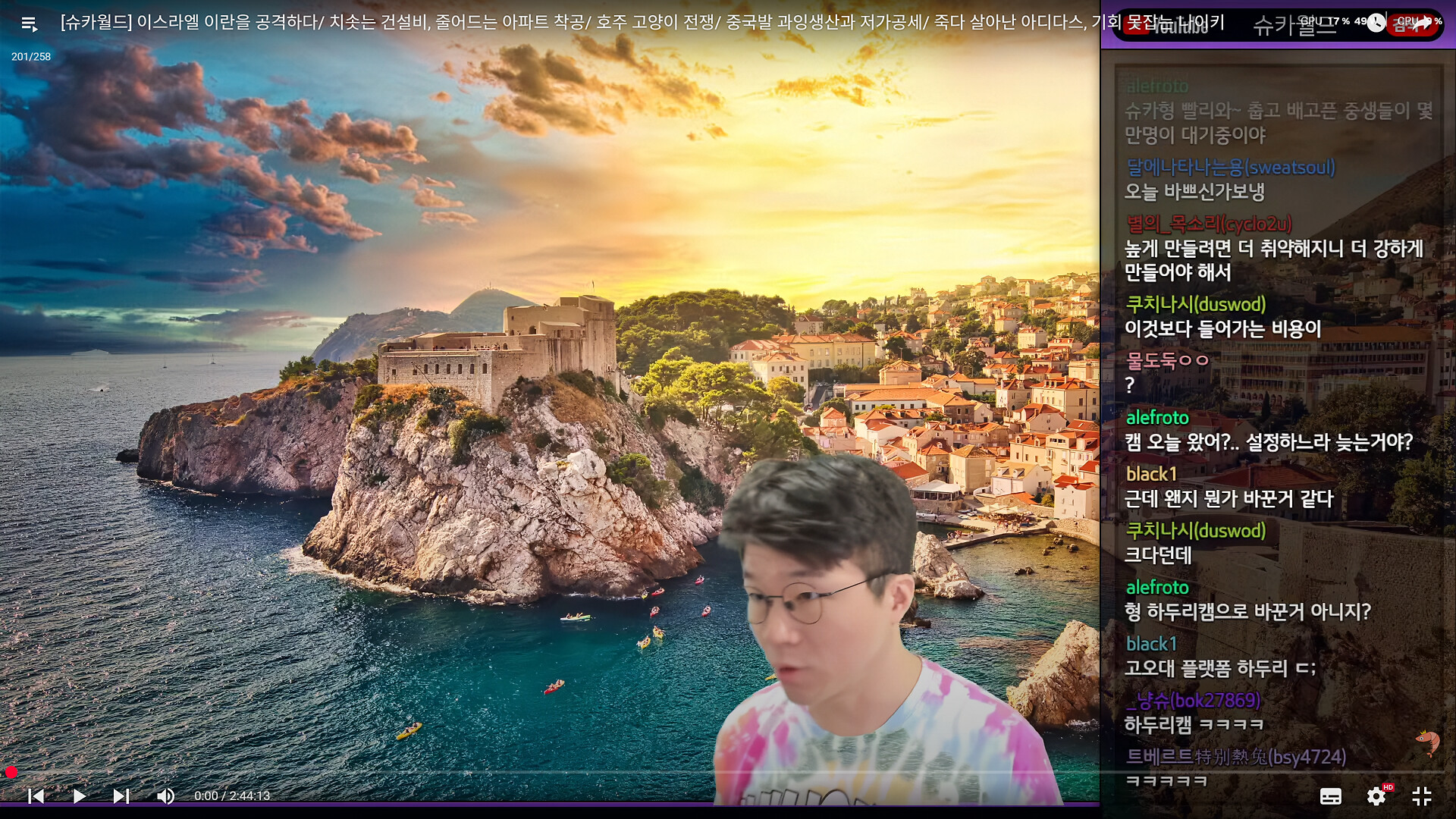
Task: Skip to the previous video
Action: coord(36,795)
